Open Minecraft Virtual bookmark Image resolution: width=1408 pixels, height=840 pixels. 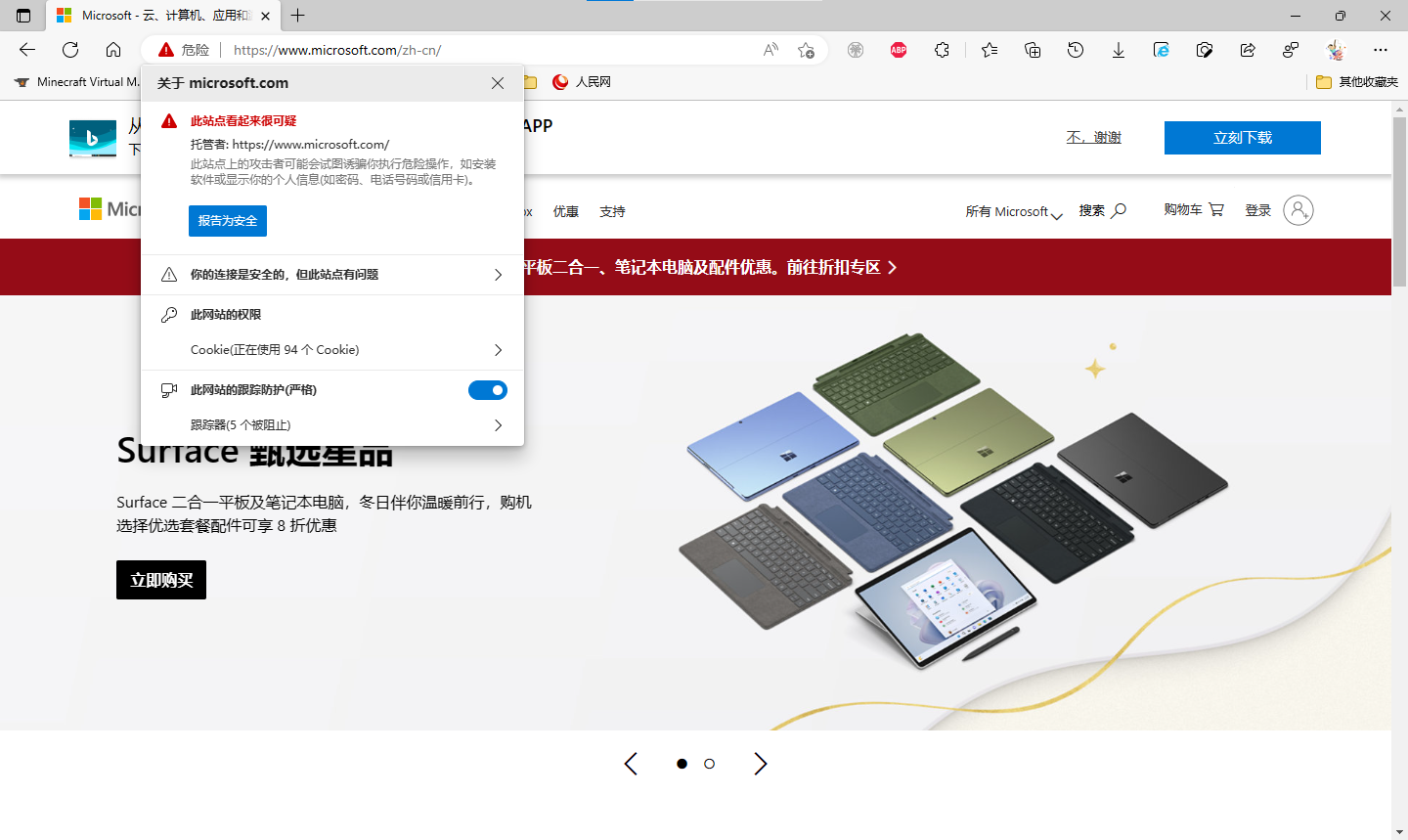(77, 82)
